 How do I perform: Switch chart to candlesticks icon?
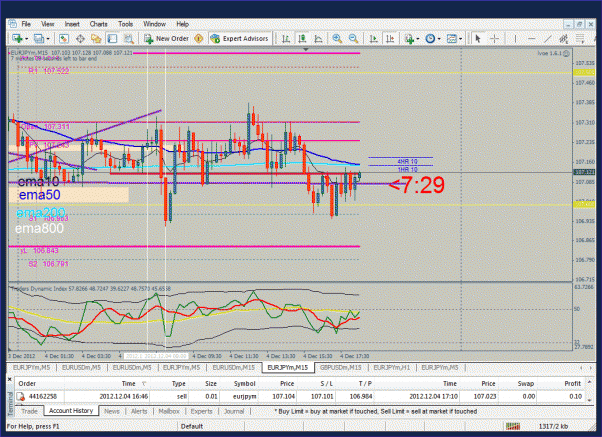(302, 38)
